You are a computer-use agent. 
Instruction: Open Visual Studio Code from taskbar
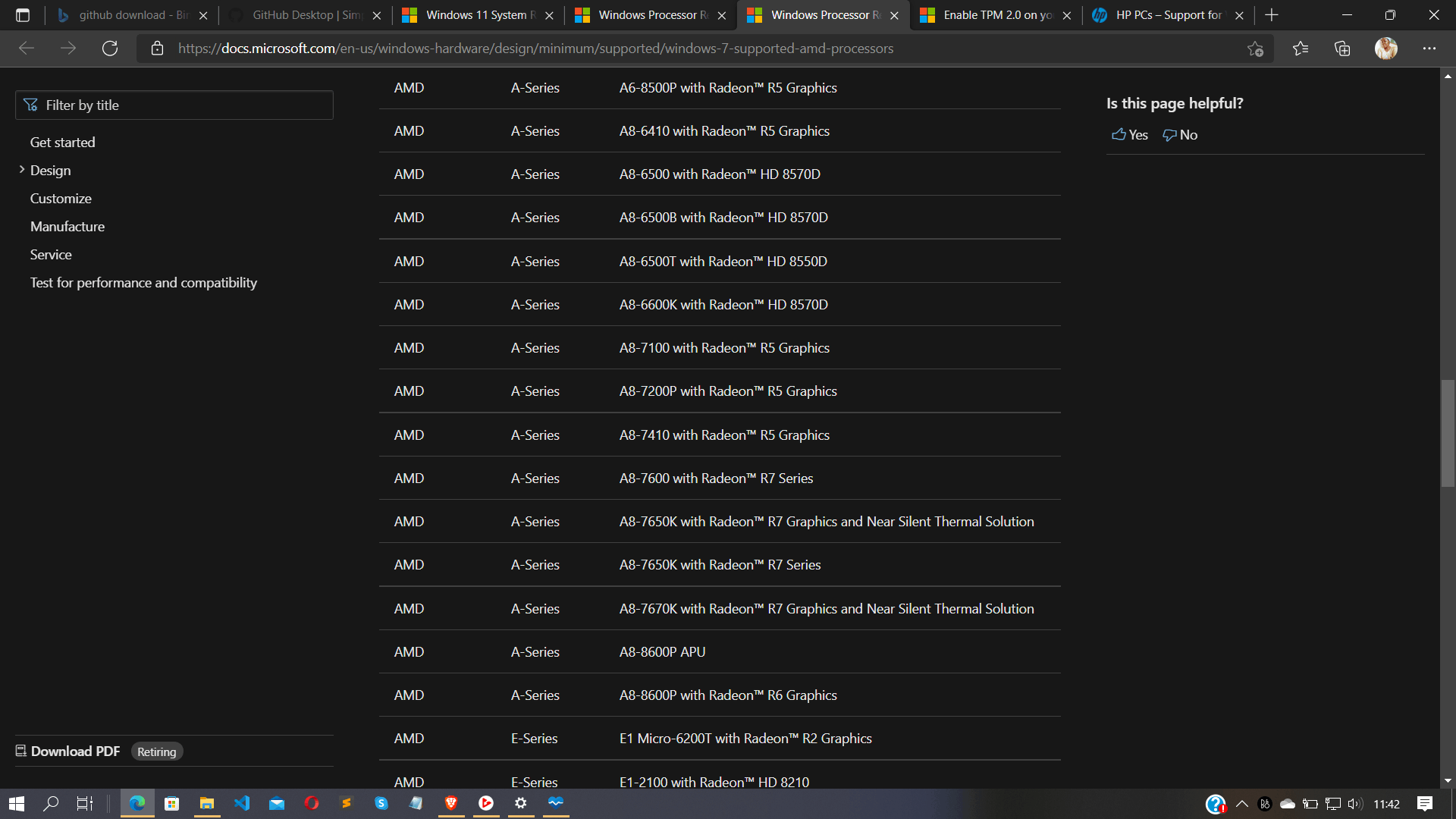pyautogui.click(x=242, y=803)
